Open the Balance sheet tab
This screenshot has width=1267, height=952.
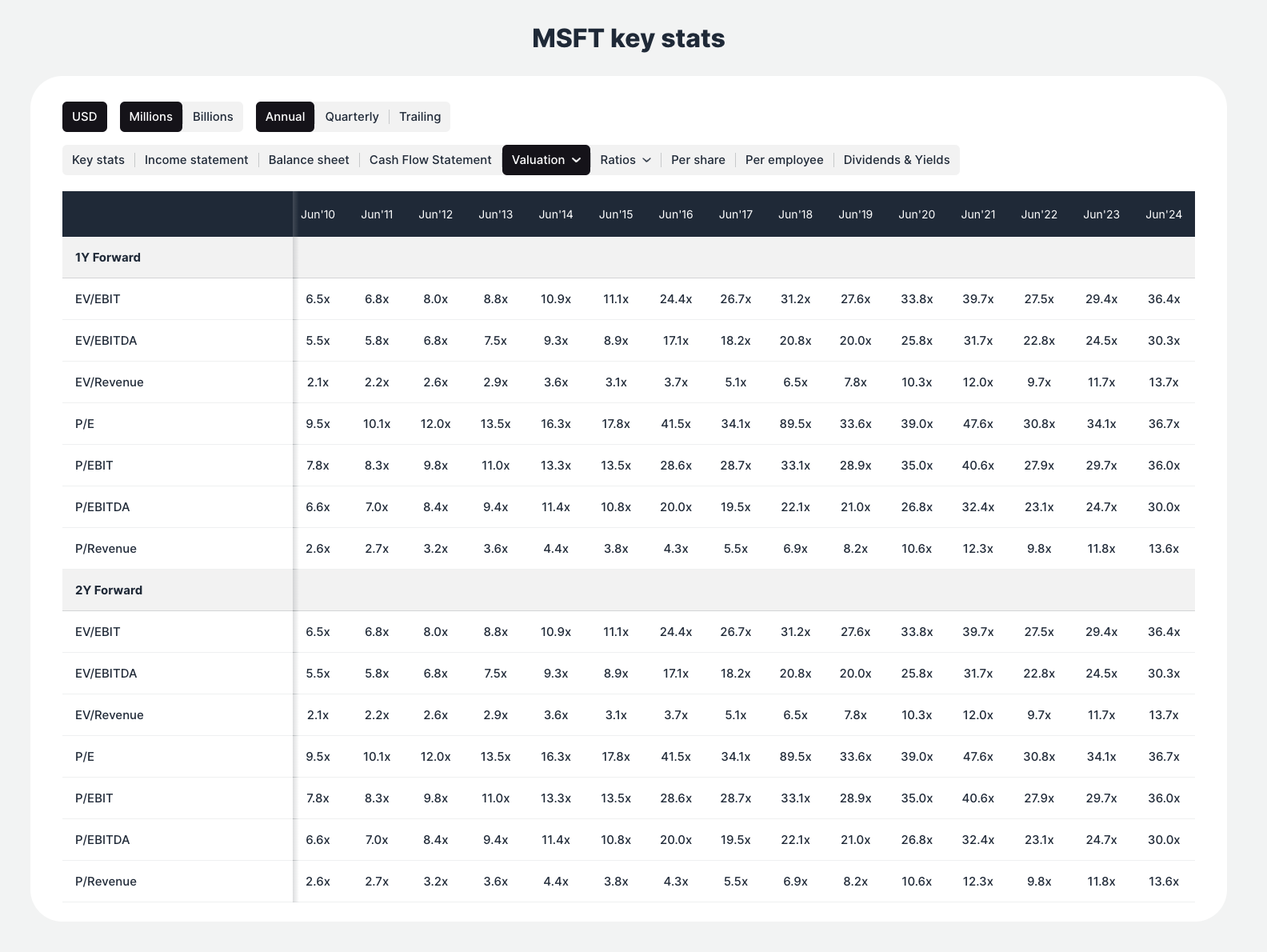pyautogui.click(x=309, y=160)
